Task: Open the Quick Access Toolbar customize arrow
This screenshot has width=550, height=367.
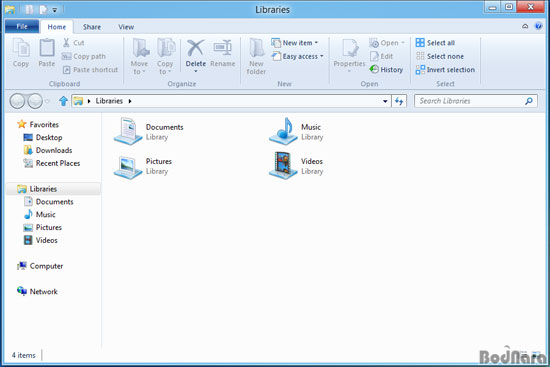Action: (x=55, y=10)
